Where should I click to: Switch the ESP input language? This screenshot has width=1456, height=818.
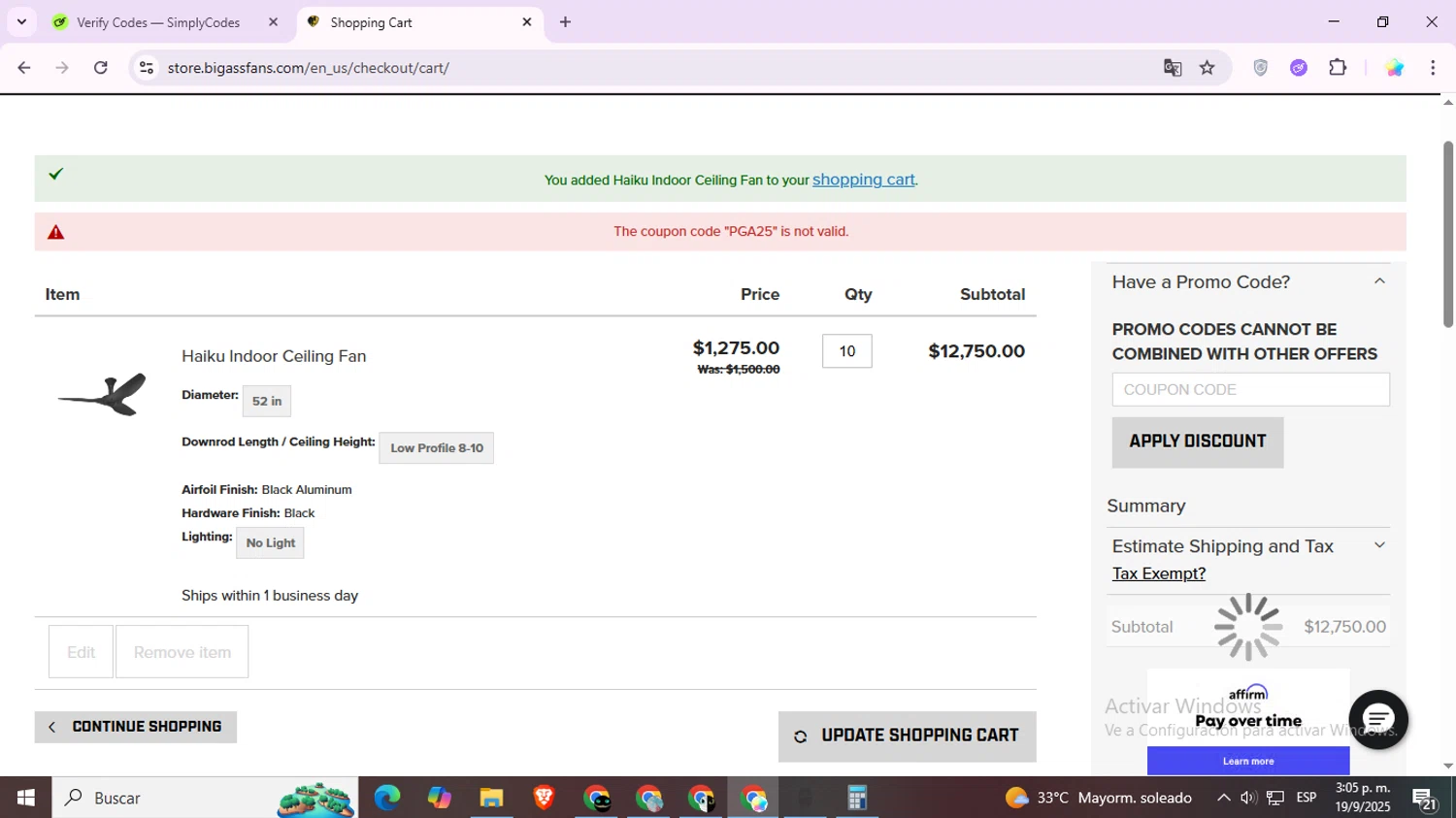point(1307,798)
